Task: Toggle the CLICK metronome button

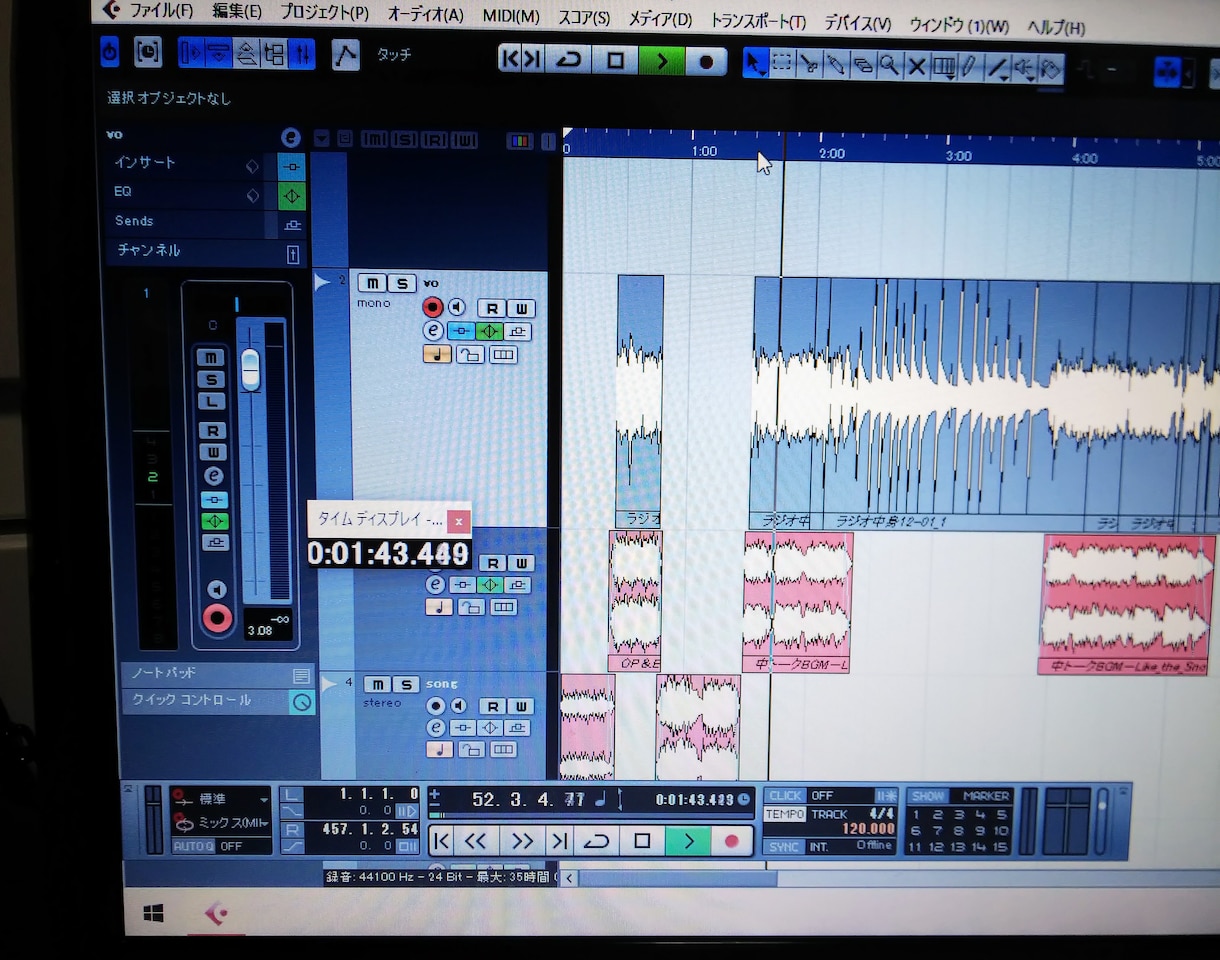Action: coord(785,796)
